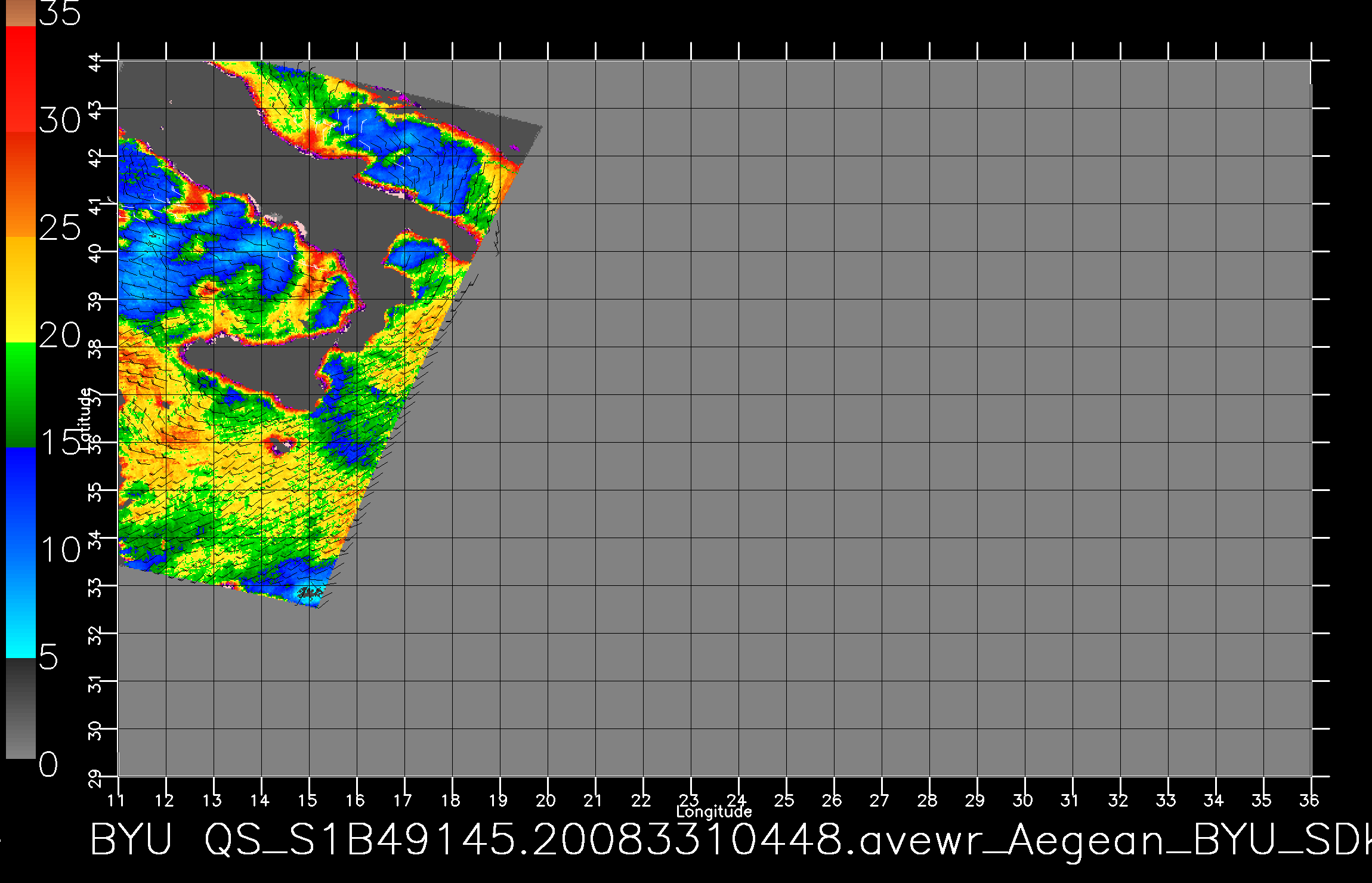Click the blue-to-cyan segment of the color scale

click(x=21, y=552)
